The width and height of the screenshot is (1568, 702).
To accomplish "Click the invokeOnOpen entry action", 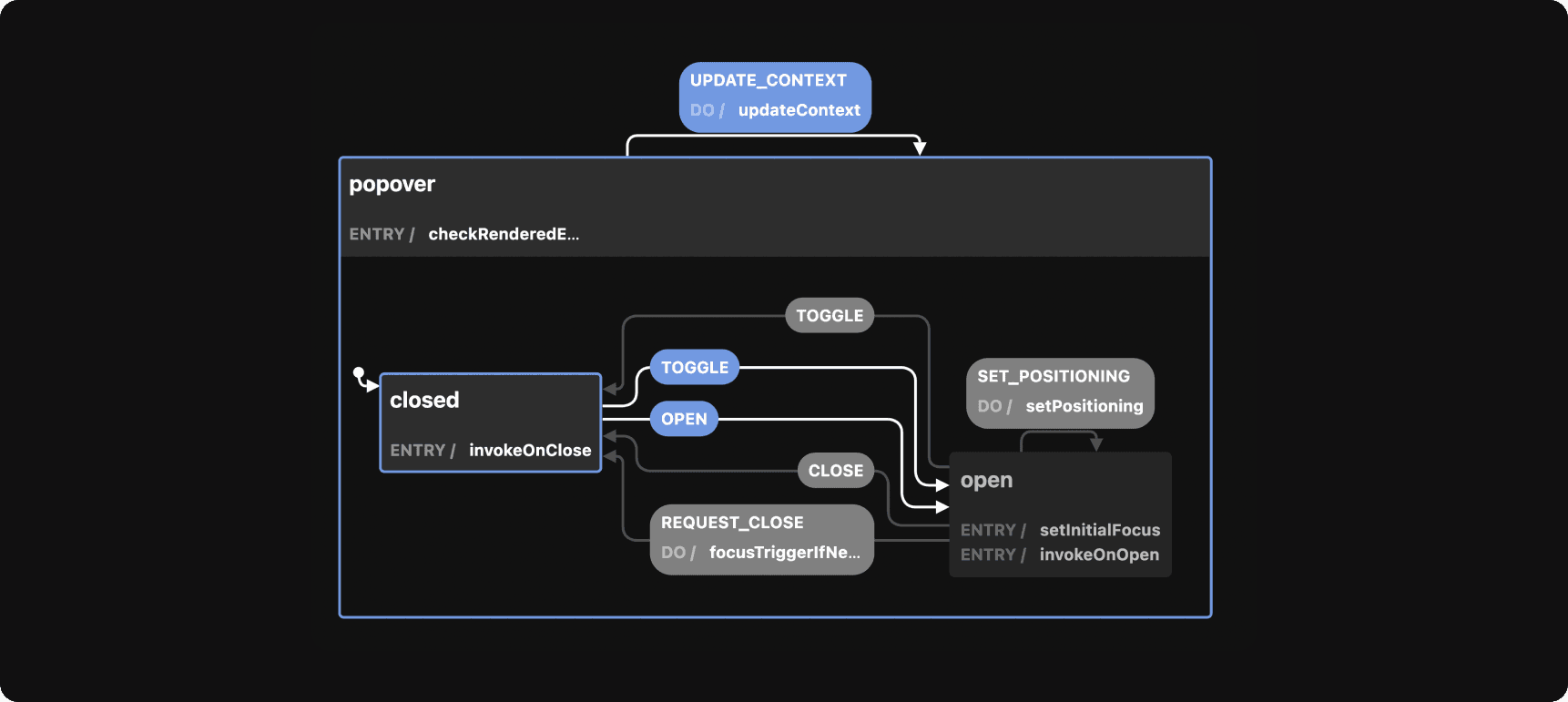I will 1099,554.
